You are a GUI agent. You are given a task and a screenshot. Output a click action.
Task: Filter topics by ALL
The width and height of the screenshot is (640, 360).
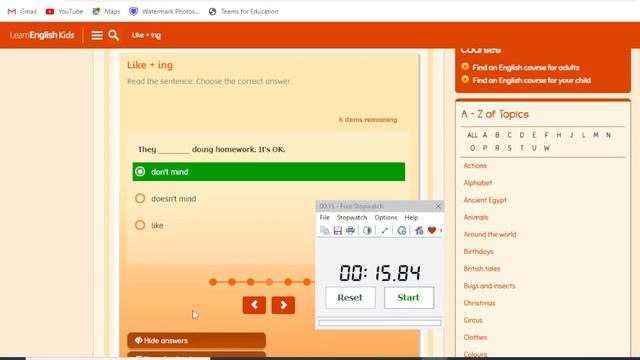click(x=472, y=135)
